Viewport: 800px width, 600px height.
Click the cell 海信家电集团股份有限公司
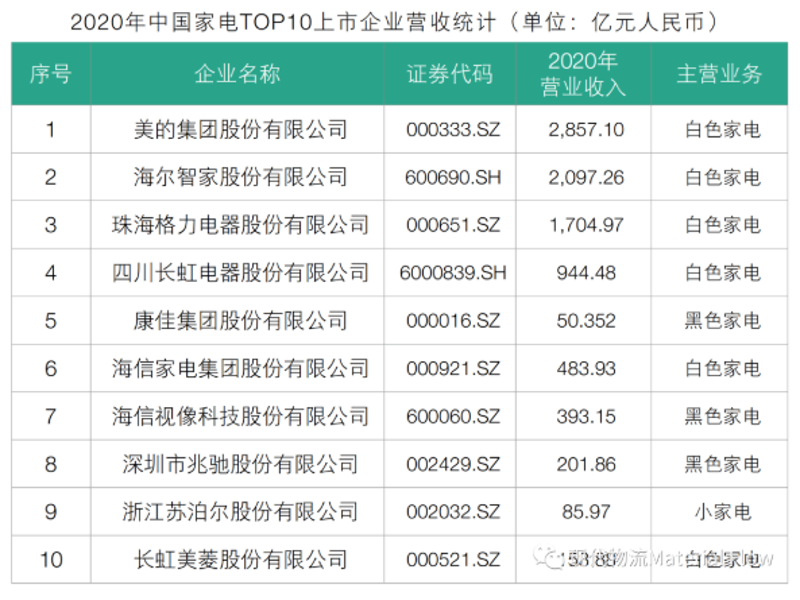coord(240,368)
